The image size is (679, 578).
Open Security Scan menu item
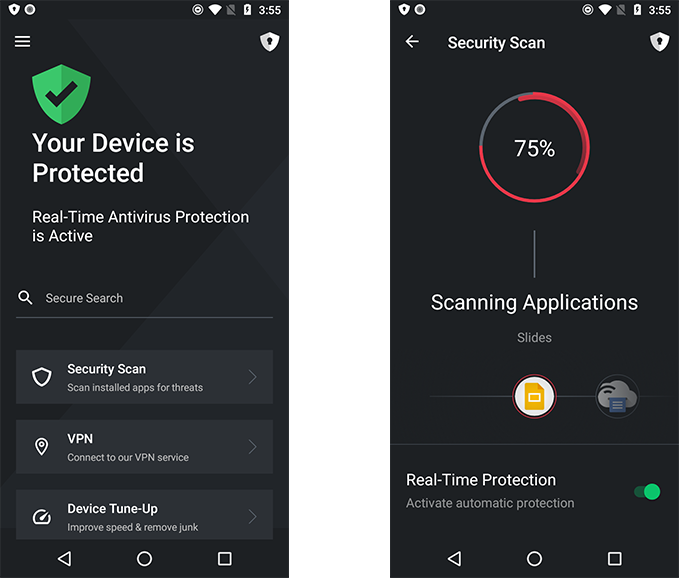click(x=144, y=377)
